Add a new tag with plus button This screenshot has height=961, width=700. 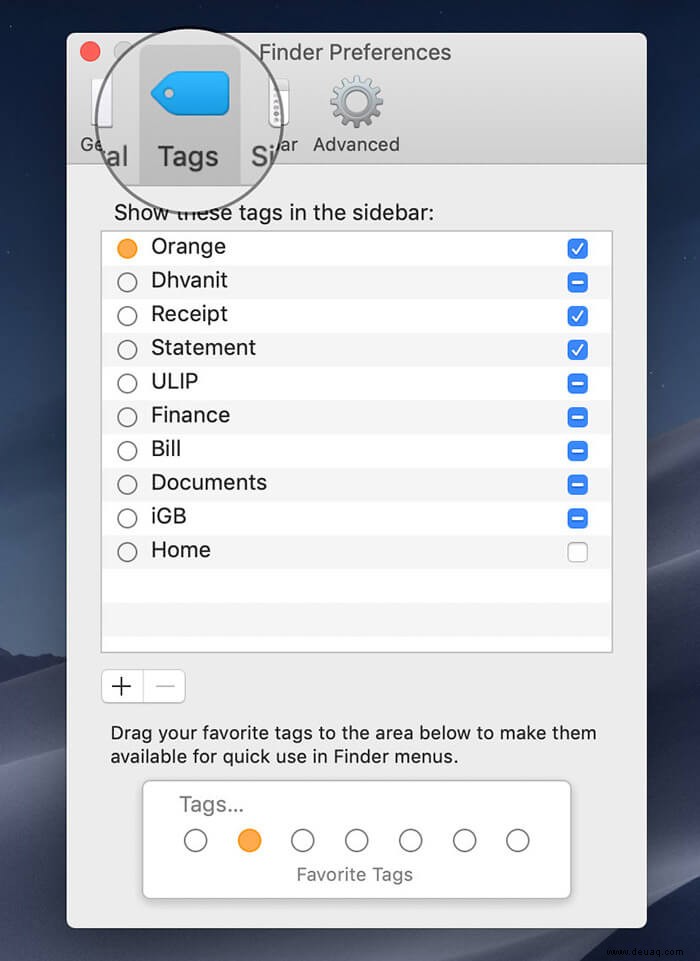click(x=122, y=686)
